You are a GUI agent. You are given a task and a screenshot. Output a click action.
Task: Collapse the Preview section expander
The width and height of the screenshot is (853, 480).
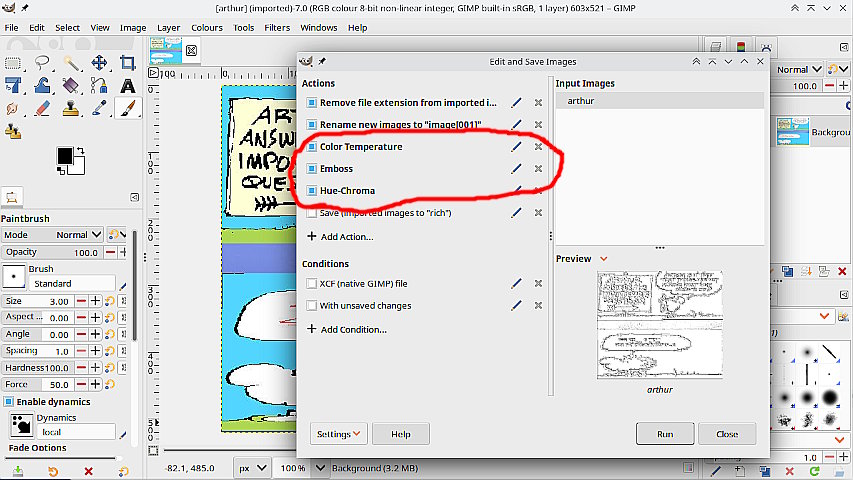click(603, 259)
